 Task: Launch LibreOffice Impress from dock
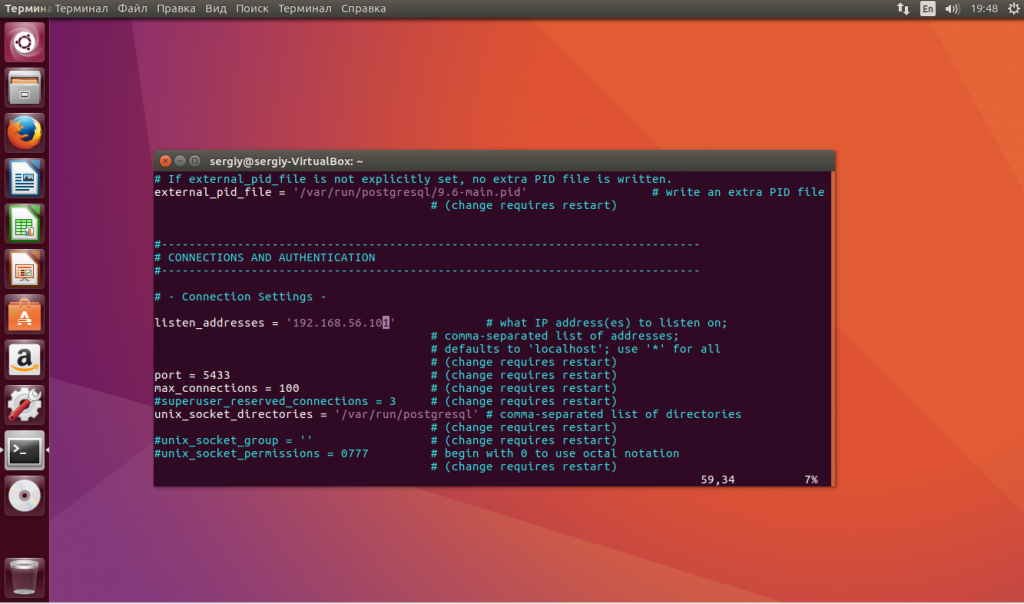coord(24,269)
